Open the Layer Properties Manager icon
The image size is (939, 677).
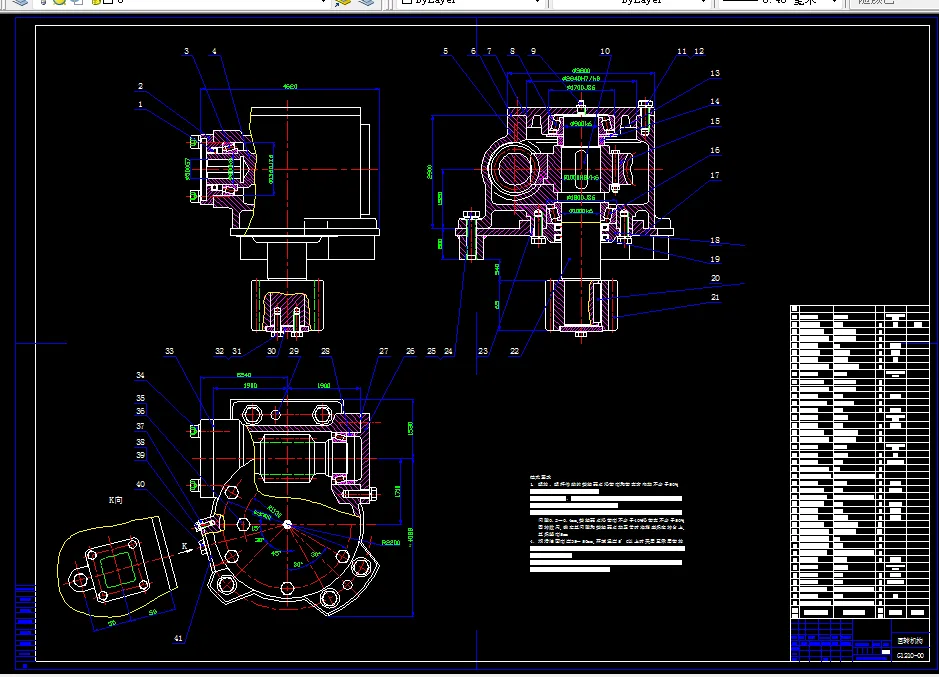pos(20,2)
